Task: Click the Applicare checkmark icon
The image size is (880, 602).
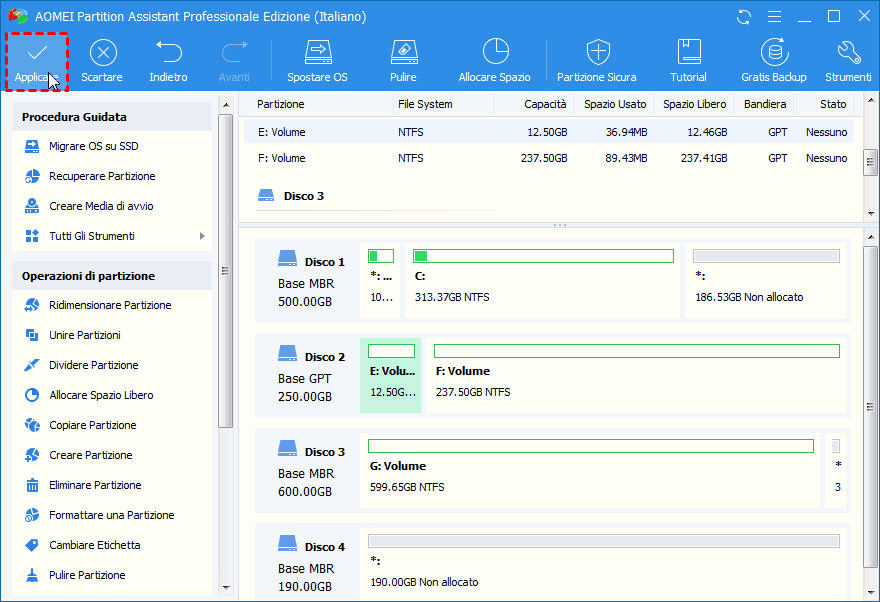Action: point(36,52)
